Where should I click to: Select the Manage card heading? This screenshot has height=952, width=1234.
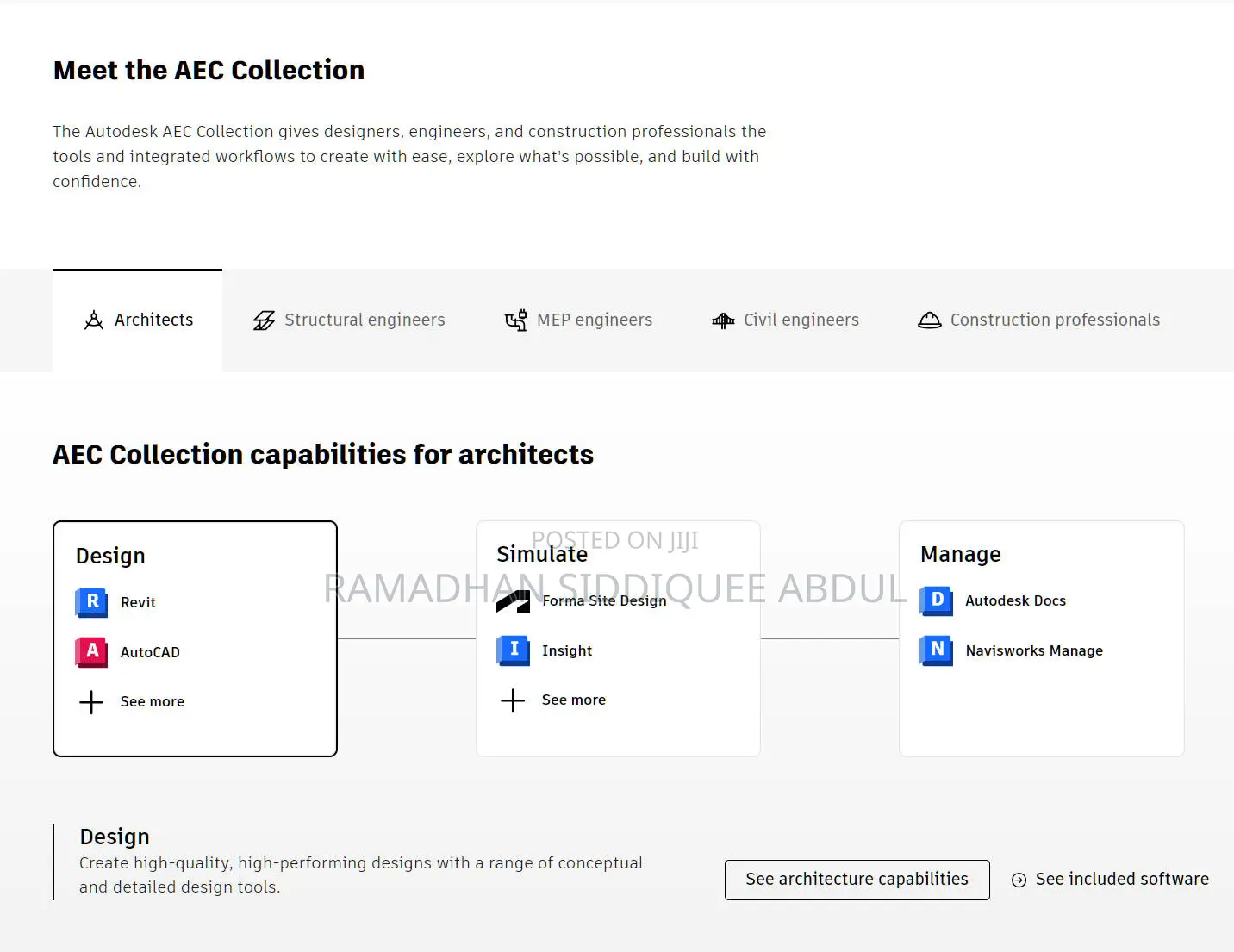[x=961, y=555]
